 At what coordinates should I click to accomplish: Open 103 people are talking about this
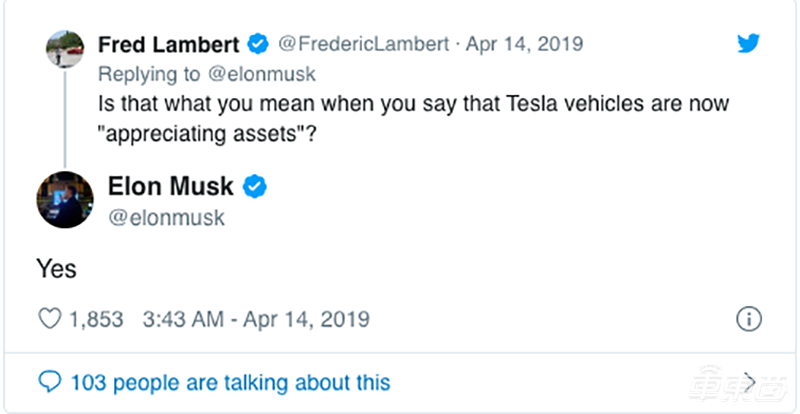(230, 382)
